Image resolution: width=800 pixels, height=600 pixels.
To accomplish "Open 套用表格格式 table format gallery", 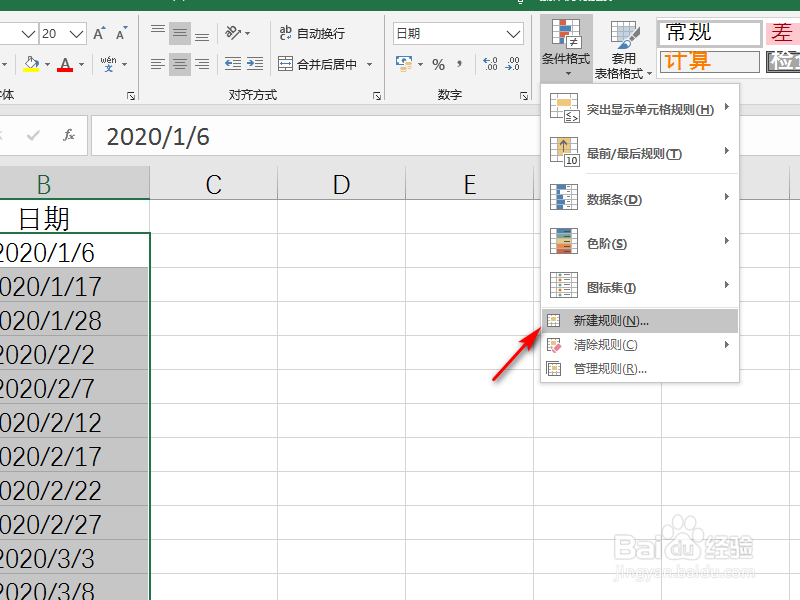I will coord(623,50).
